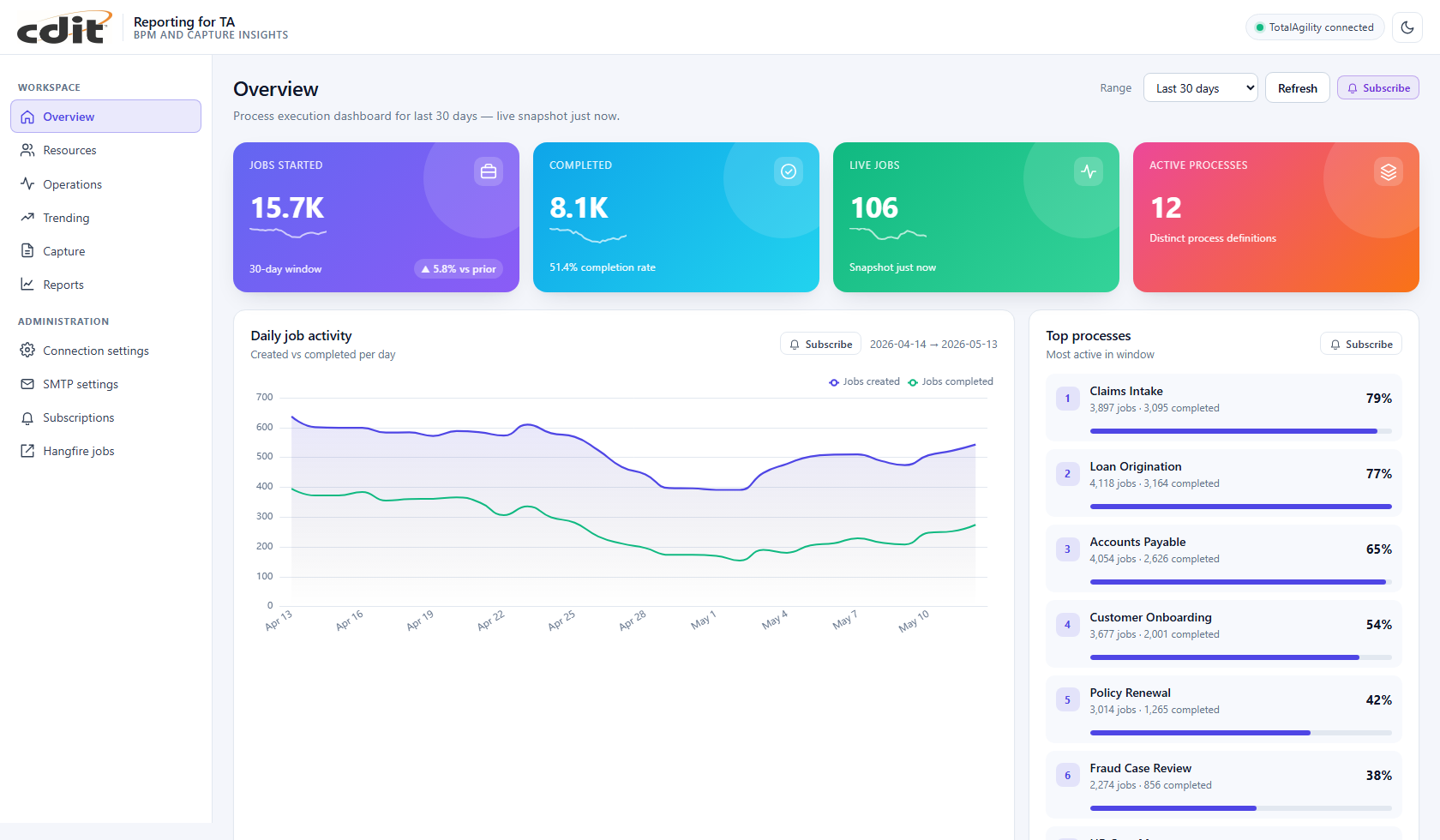This screenshot has height=840, width=1440.
Task: Open Overview in the sidebar
Action: coord(105,117)
